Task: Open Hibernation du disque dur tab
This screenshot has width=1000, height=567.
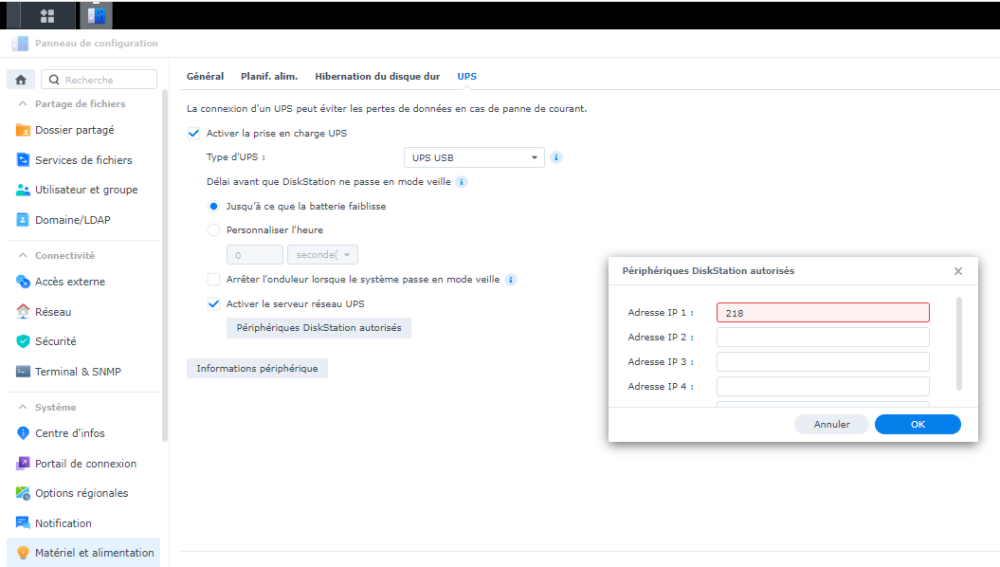Action: coord(378,77)
